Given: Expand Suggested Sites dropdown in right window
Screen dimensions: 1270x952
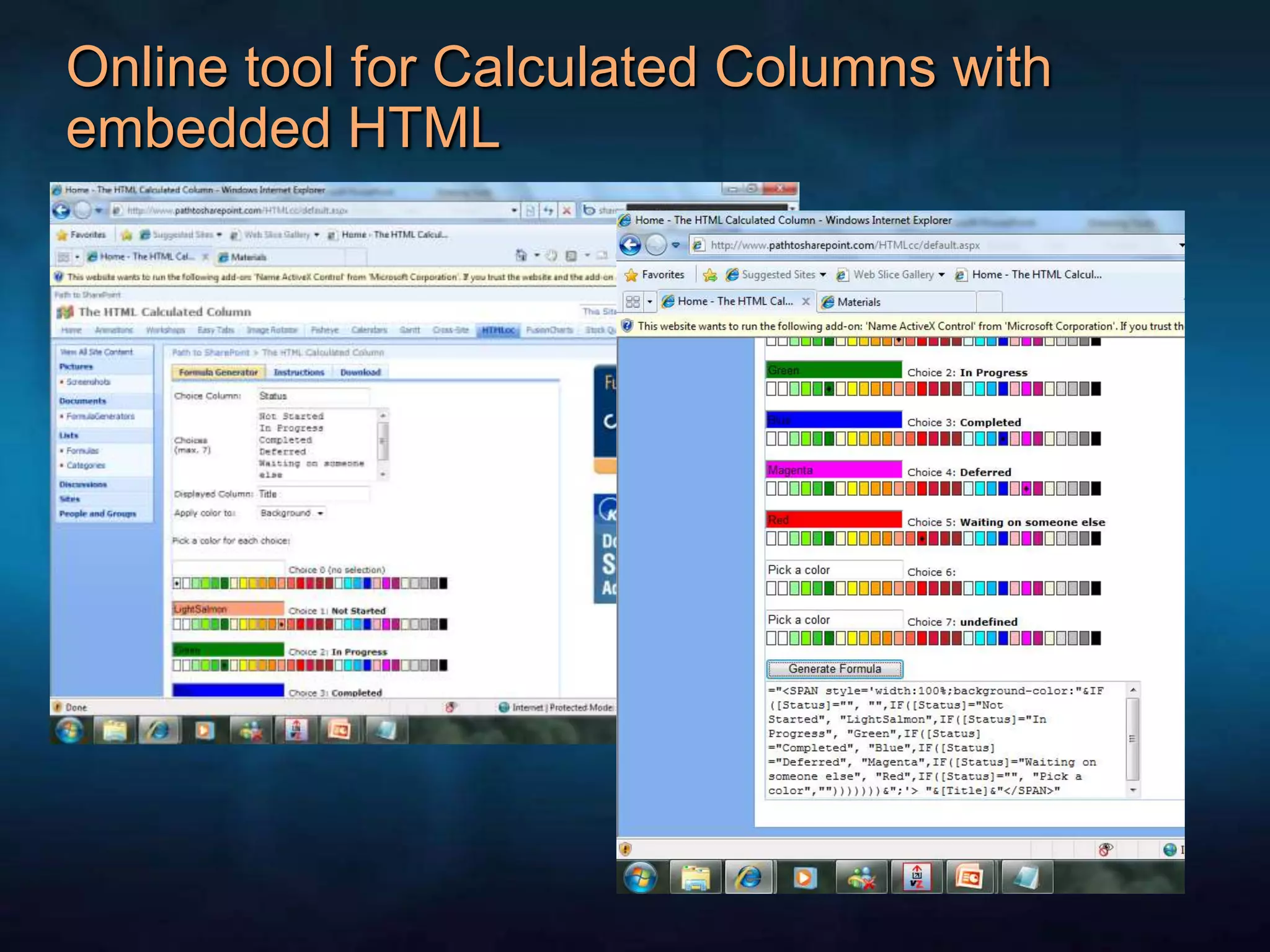Looking at the screenshot, I should point(823,275).
